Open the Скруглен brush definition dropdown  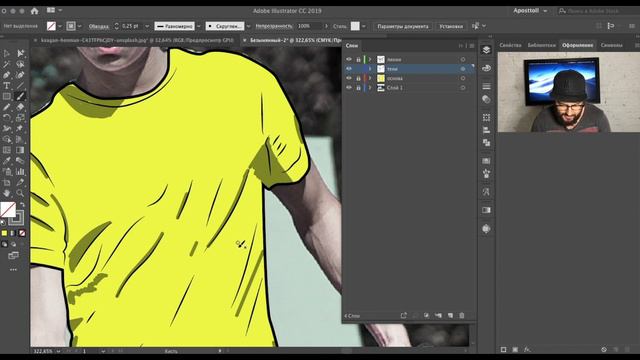tap(248, 26)
